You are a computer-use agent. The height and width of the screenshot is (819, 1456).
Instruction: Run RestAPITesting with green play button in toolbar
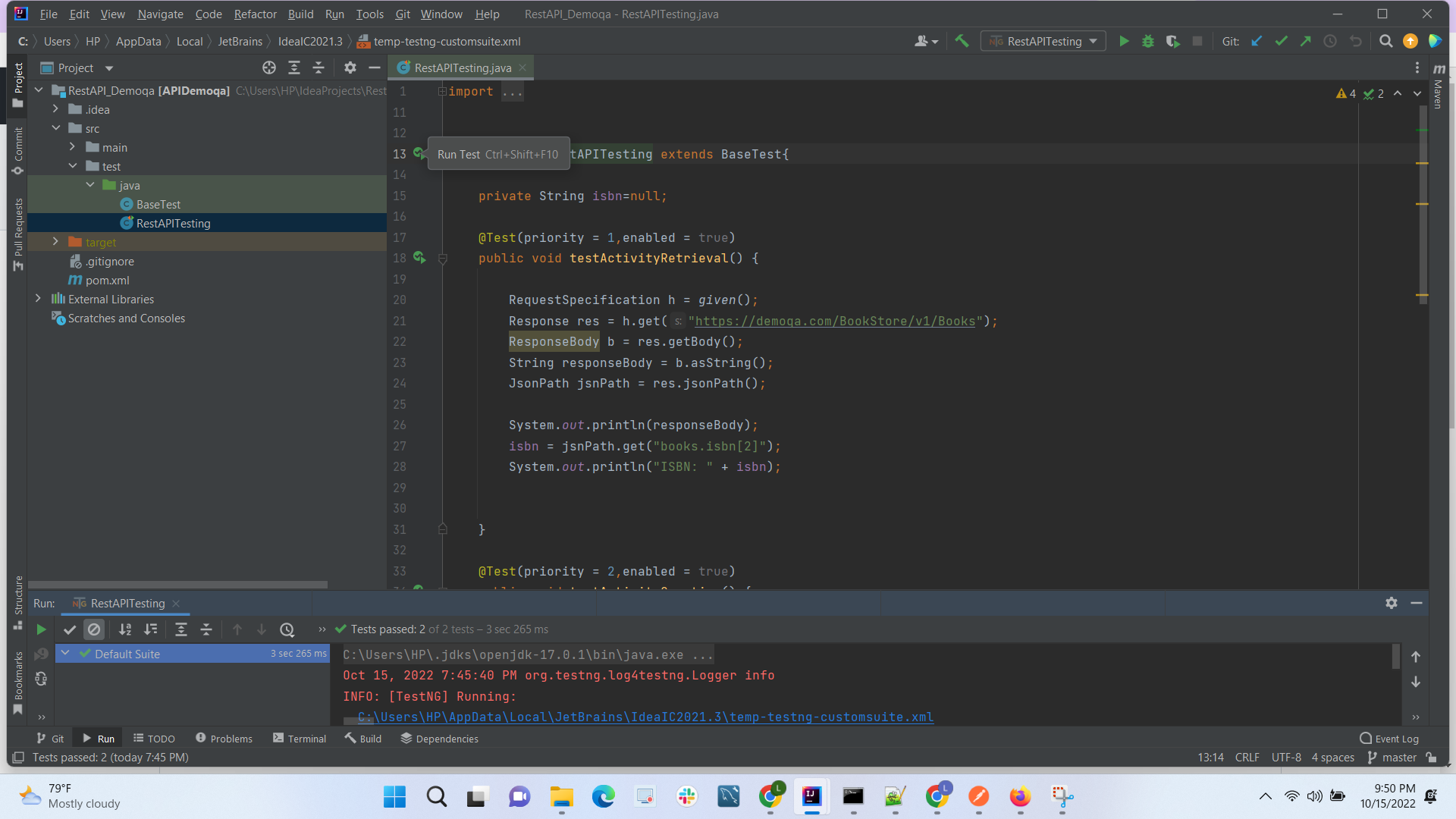pyautogui.click(x=1124, y=42)
